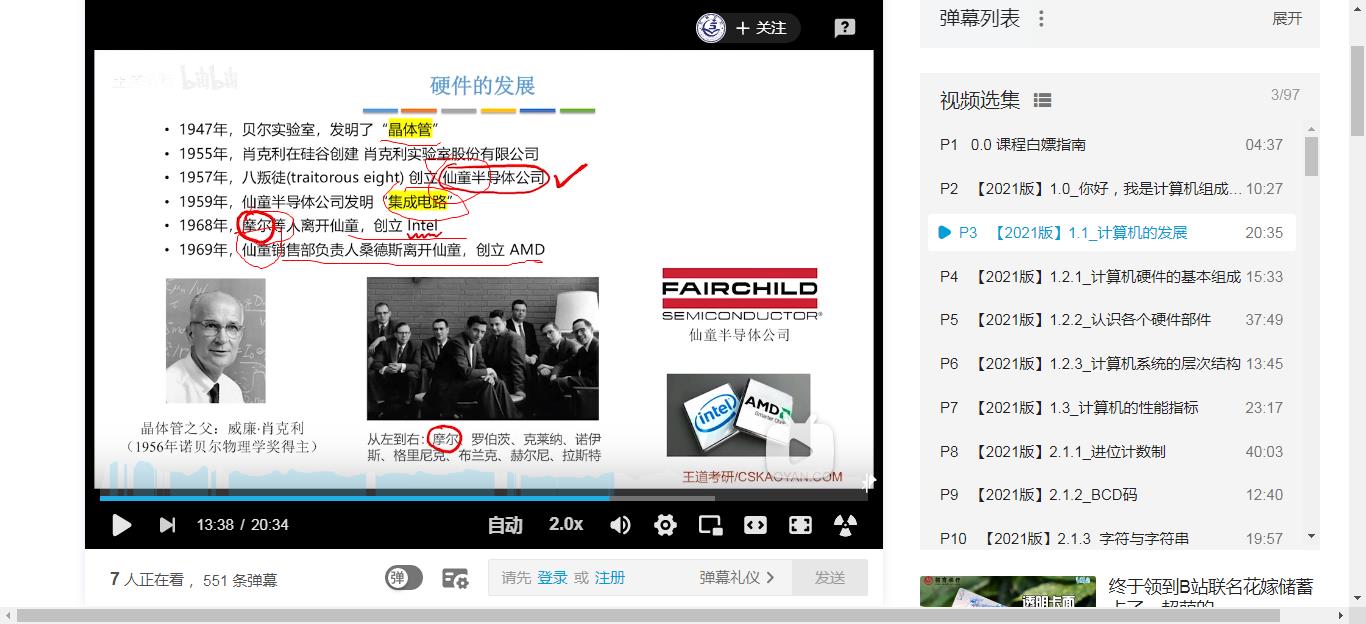Open the 2.0x playback speed menu
The height and width of the screenshot is (624, 1366).
[x=566, y=524]
